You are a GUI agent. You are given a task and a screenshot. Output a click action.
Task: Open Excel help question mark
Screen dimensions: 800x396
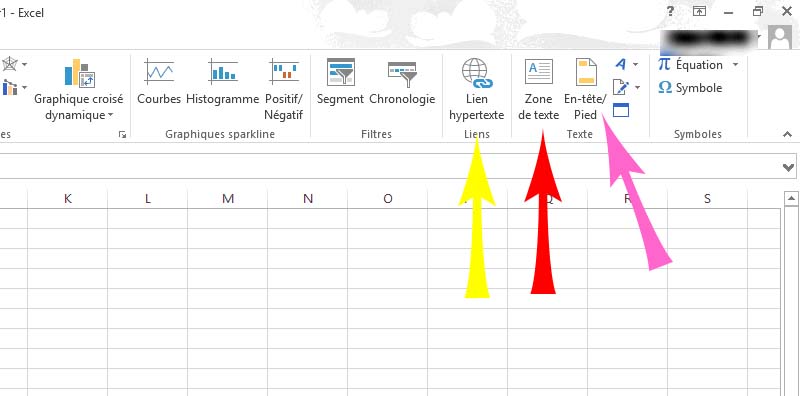point(670,12)
